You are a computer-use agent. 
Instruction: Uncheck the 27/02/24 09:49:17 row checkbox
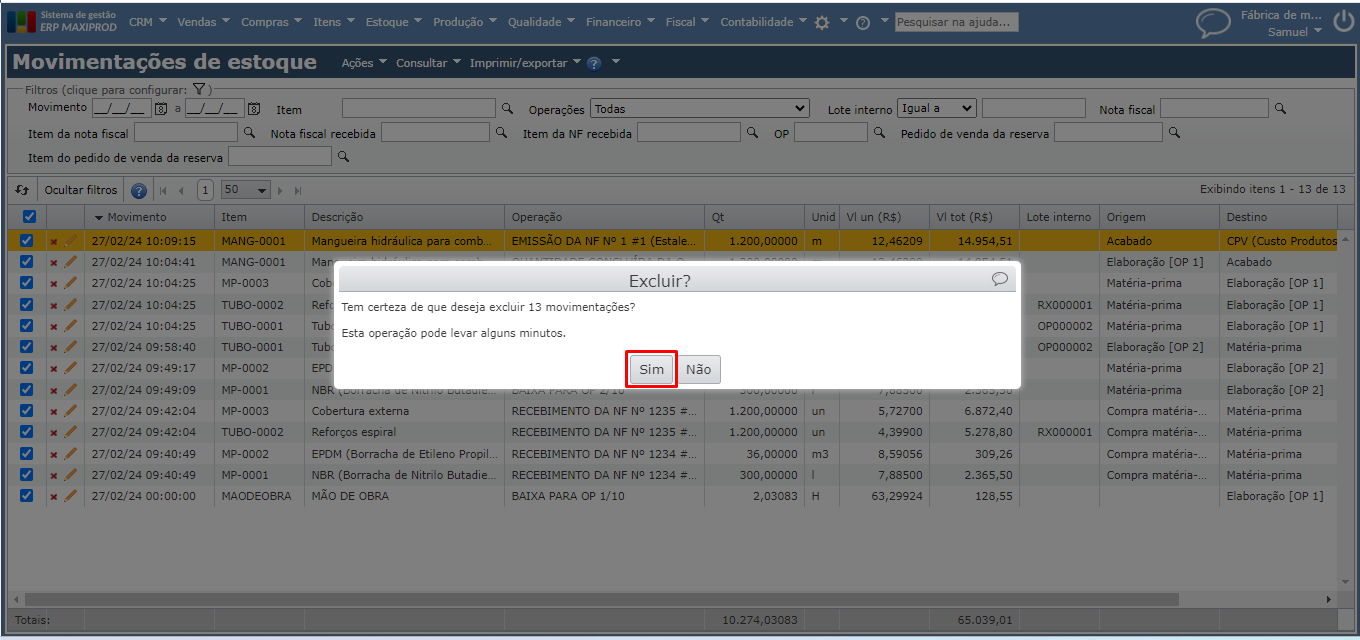(27, 368)
